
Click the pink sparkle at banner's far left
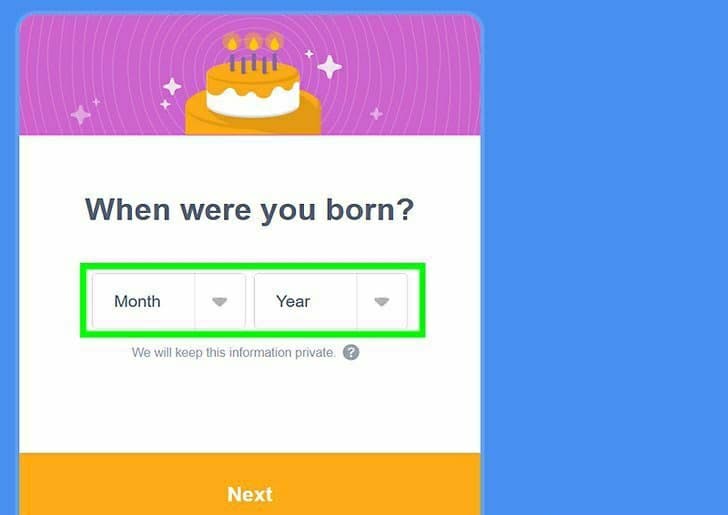80,115
